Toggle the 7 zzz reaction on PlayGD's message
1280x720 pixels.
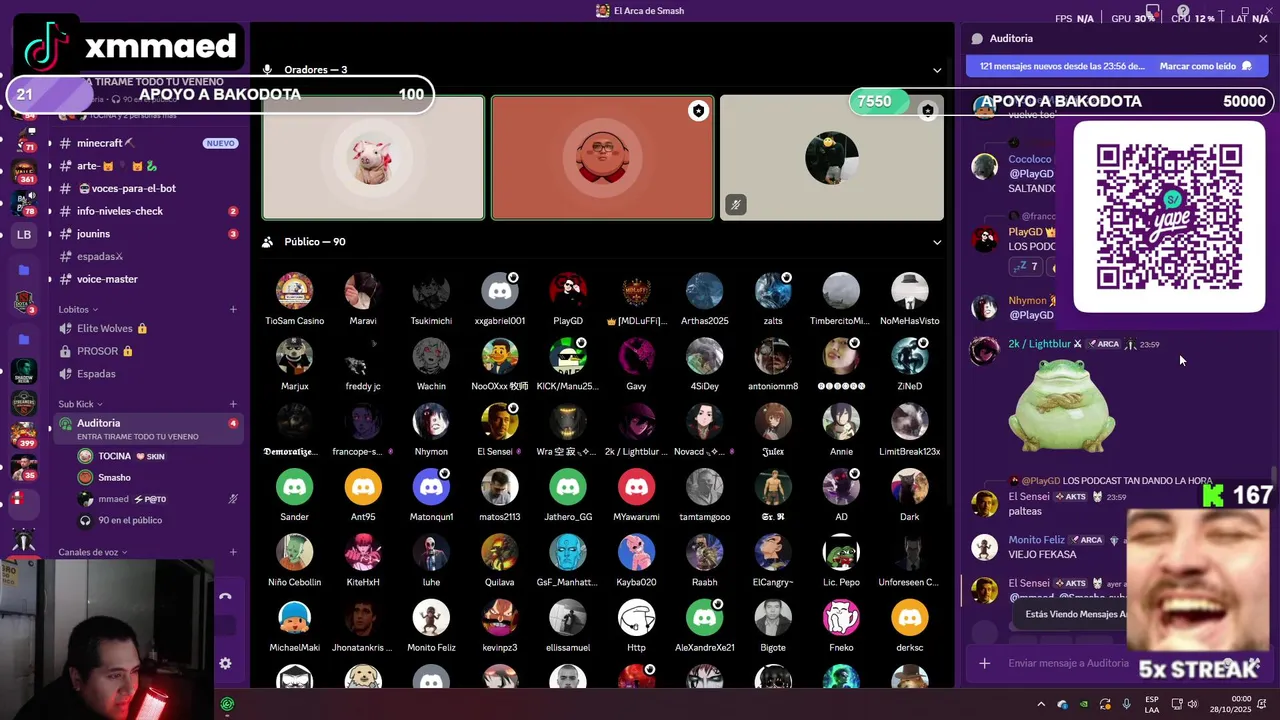tap(1025, 267)
